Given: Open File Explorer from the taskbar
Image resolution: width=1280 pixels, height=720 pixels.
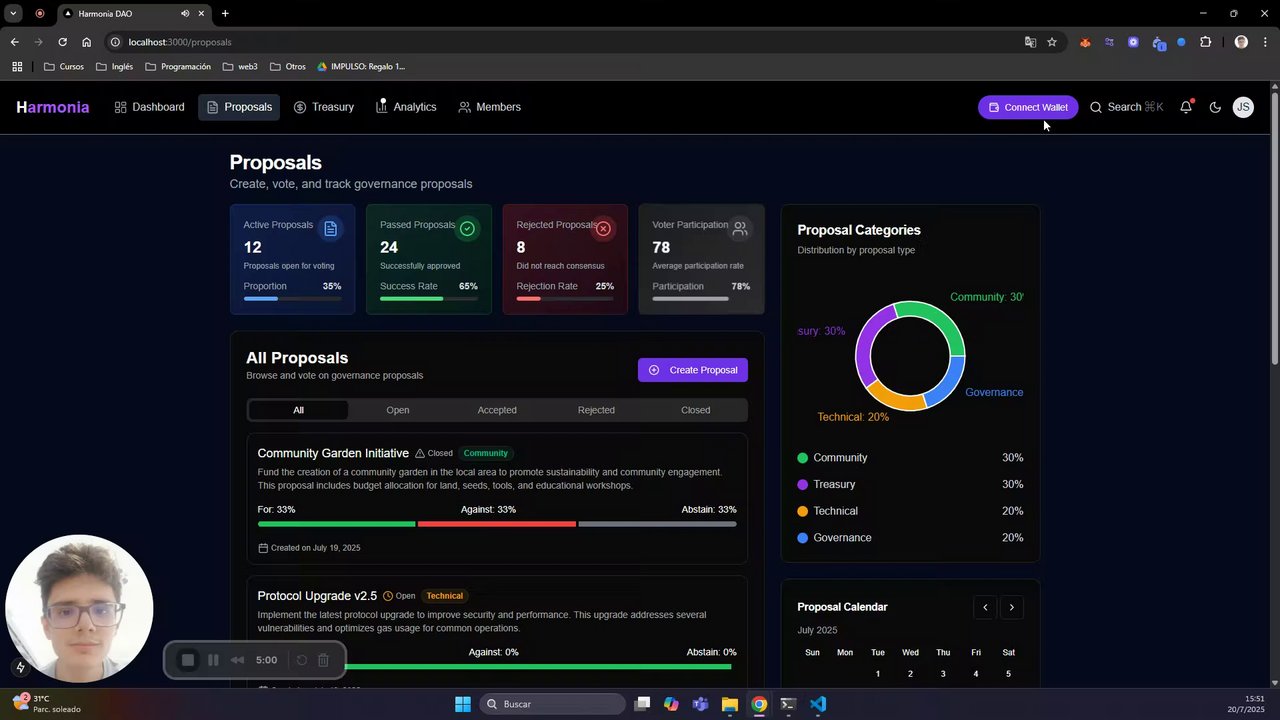Looking at the screenshot, I should coord(730,704).
